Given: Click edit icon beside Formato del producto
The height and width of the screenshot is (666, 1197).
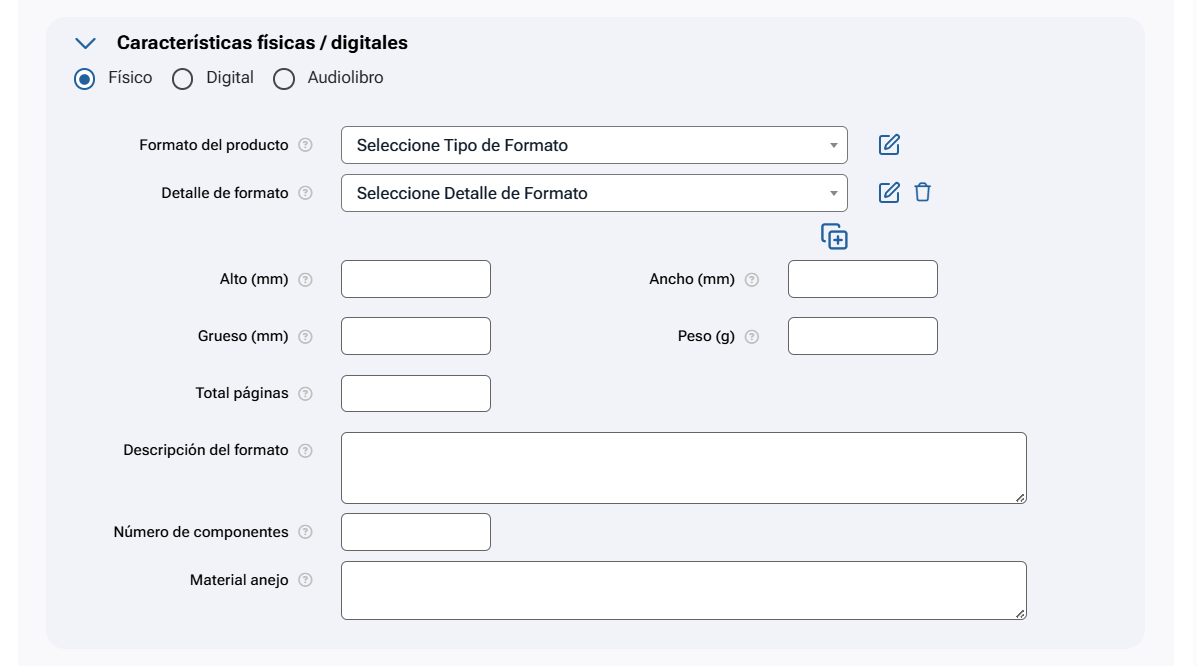Looking at the screenshot, I should coord(889,145).
